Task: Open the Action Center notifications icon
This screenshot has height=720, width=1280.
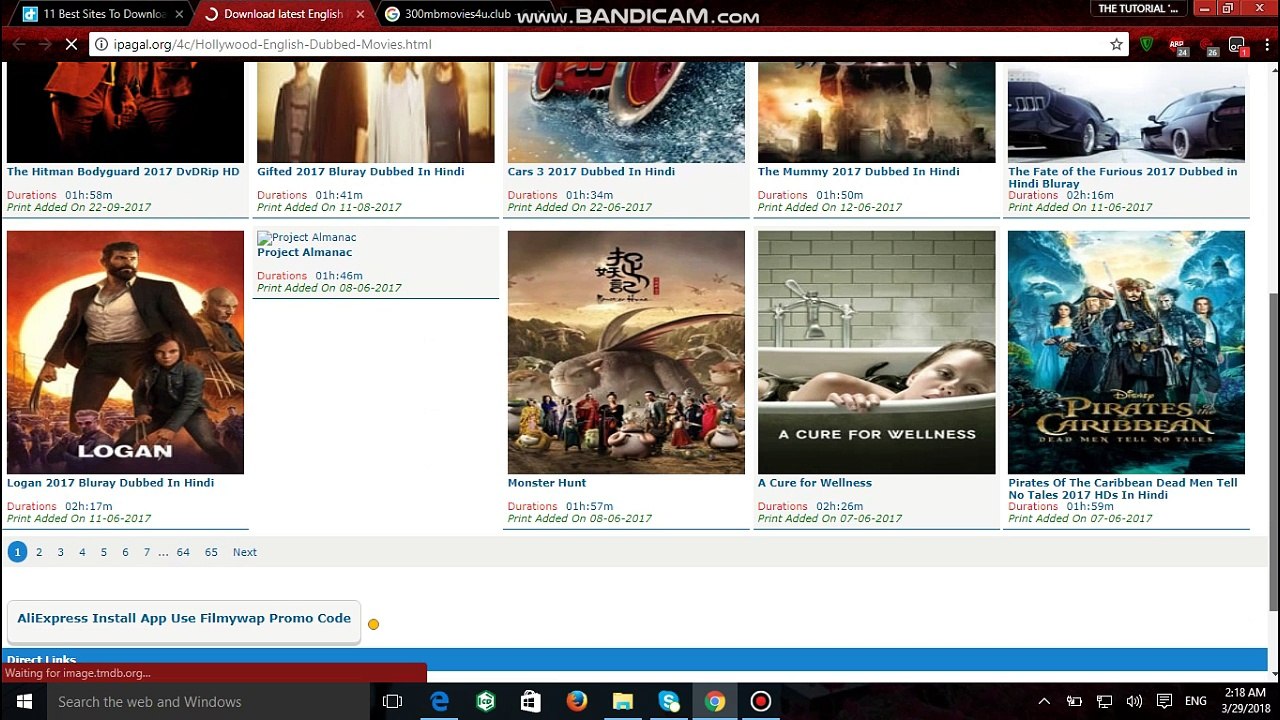Action: point(1164,701)
